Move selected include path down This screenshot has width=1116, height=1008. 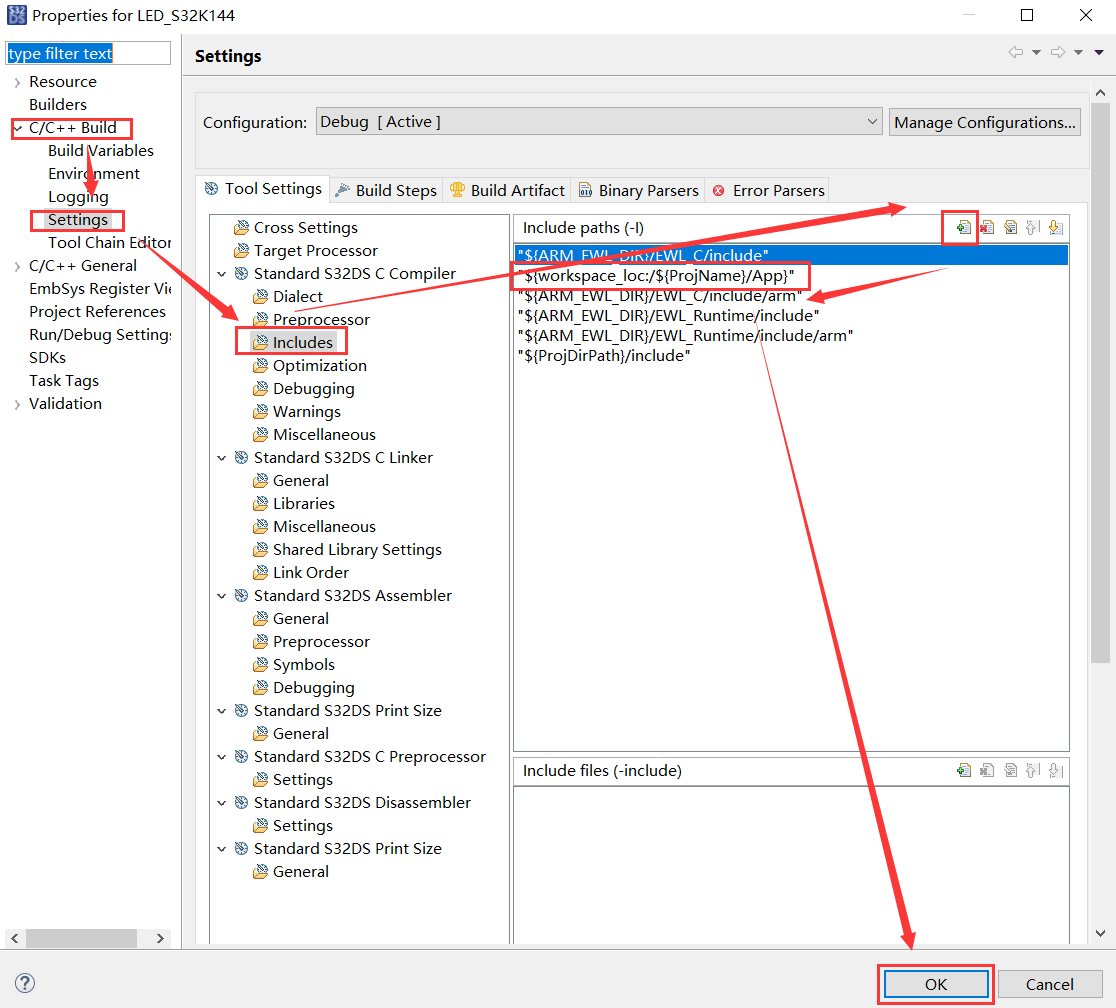(1056, 228)
